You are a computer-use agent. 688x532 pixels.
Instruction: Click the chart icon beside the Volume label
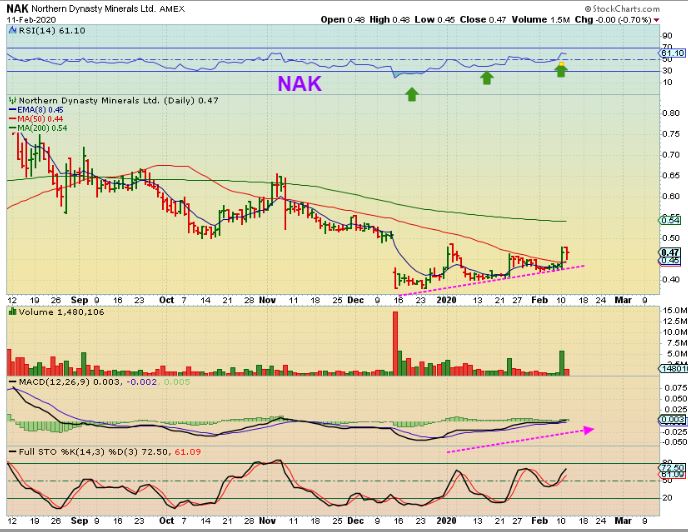click(12, 312)
